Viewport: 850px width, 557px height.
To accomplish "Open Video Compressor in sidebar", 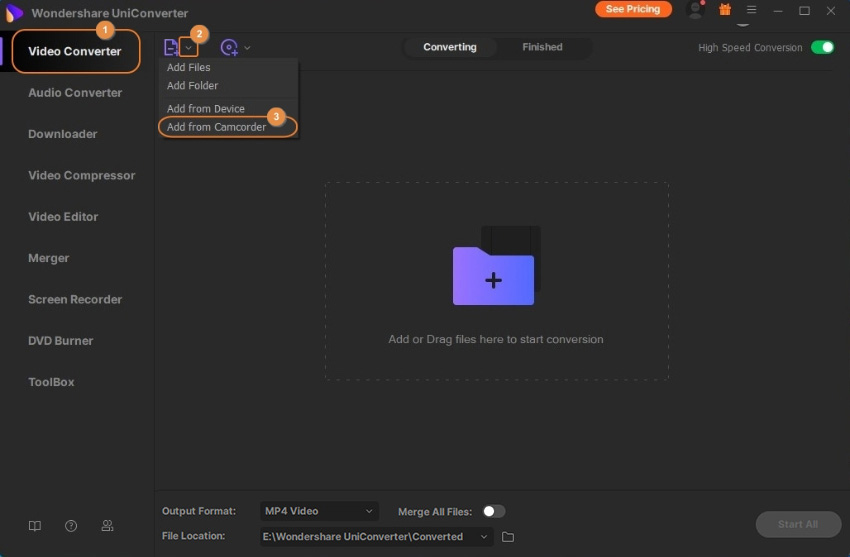I will coord(82,175).
